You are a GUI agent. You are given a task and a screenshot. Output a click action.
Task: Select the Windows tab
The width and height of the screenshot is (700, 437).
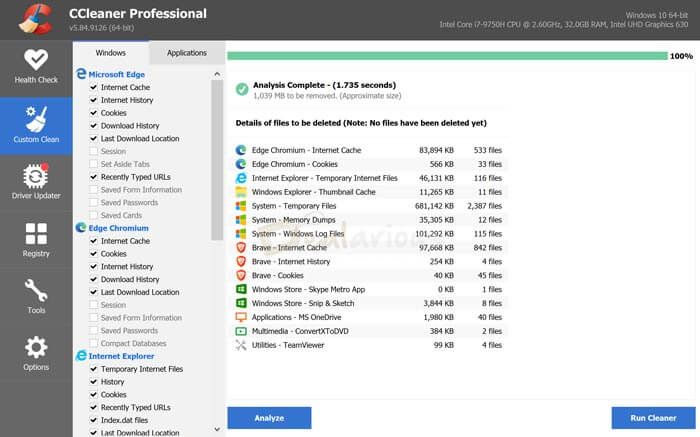point(111,53)
